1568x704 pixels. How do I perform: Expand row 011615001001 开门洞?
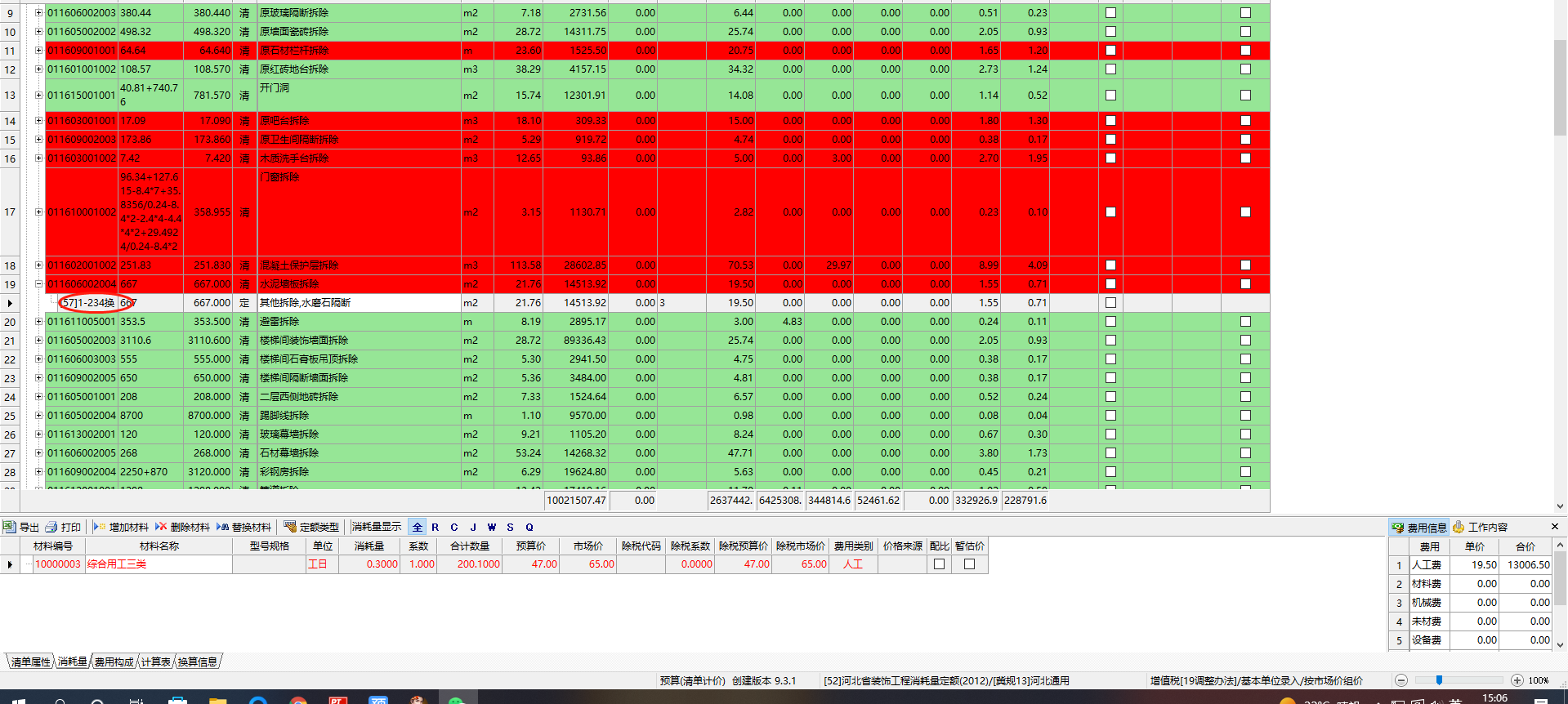tap(38, 96)
